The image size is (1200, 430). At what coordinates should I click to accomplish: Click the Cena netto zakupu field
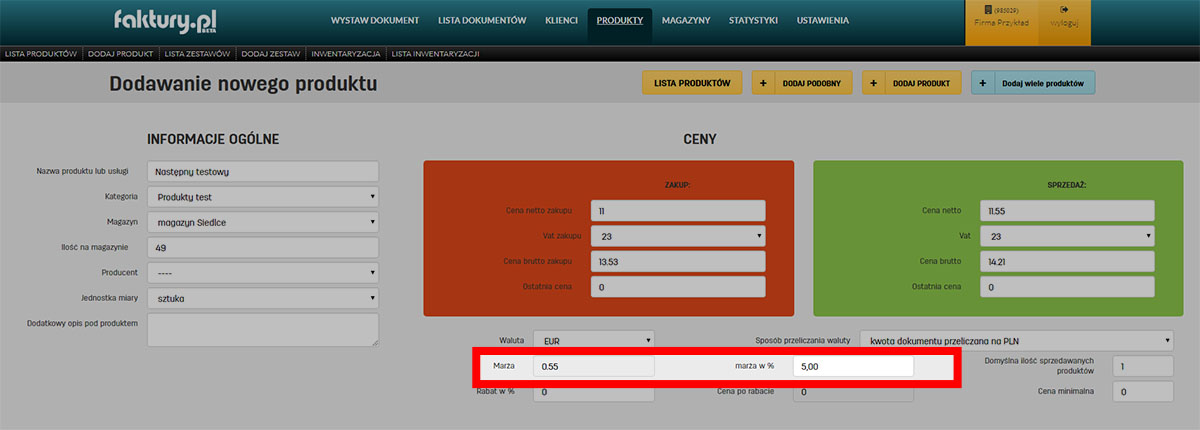pyautogui.click(x=678, y=211)
